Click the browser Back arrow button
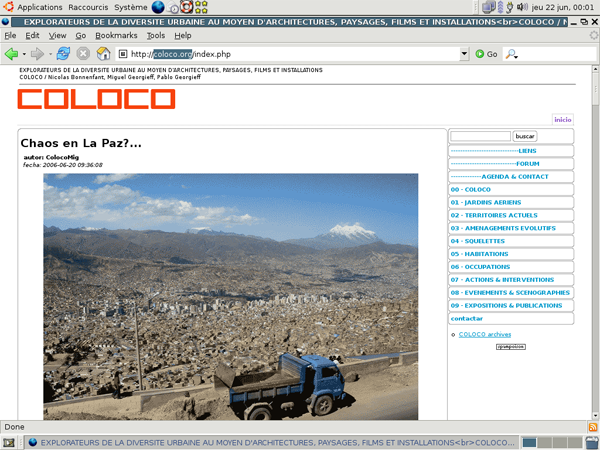This screenshot has width=600, height=450. point(11,53)
